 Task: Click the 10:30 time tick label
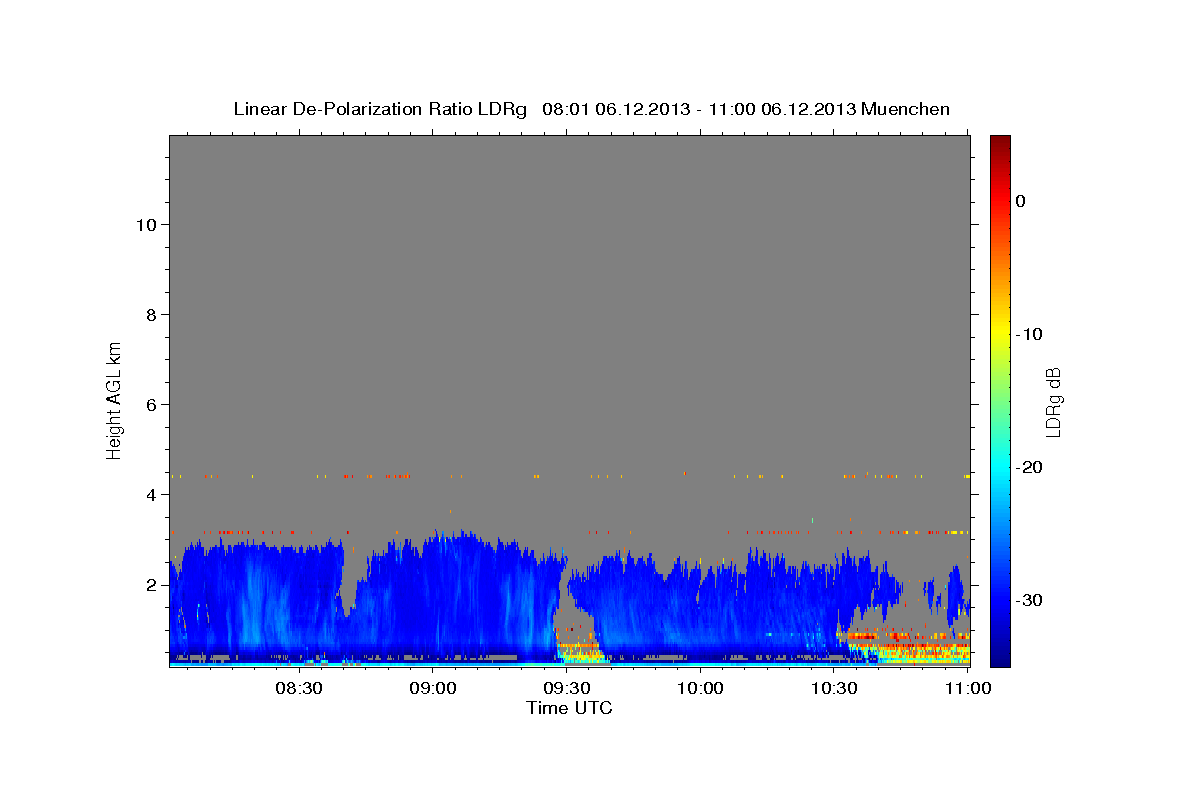834,688
